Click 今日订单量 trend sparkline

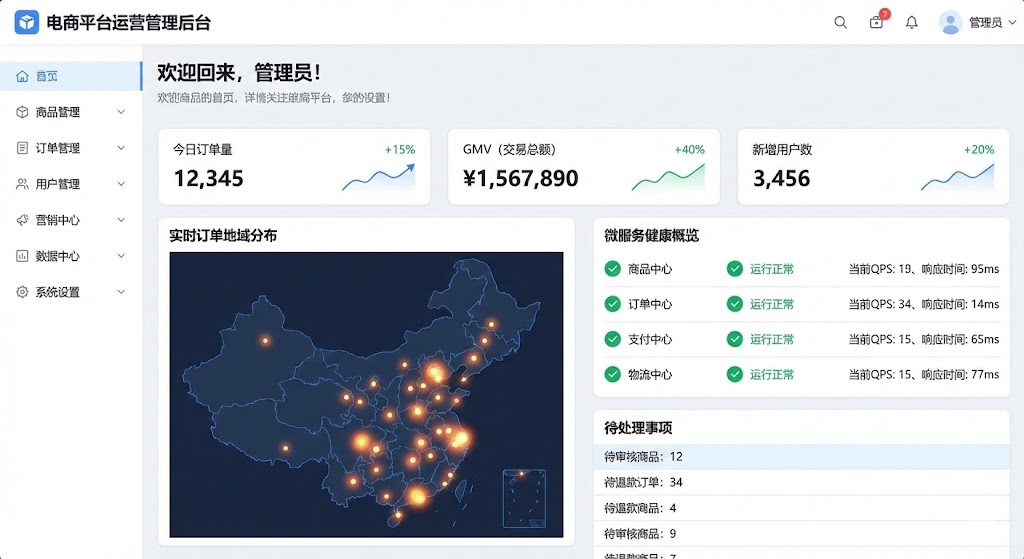coord(378,177)
